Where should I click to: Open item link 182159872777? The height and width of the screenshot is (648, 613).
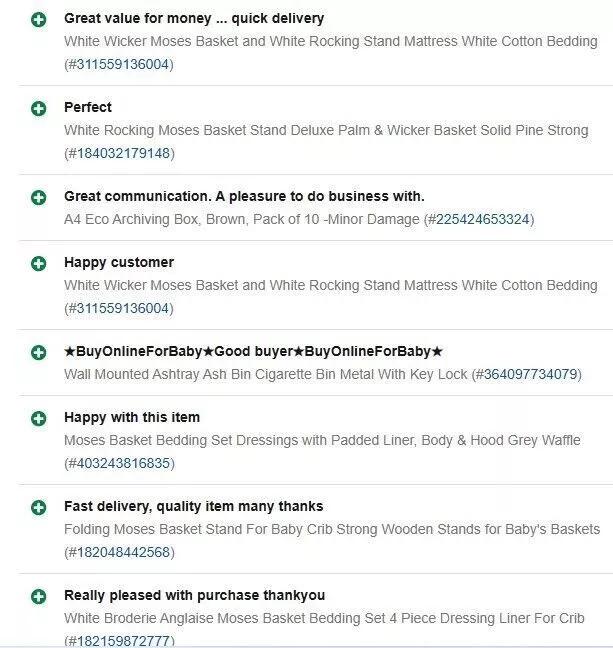click(x=119, y=641)
